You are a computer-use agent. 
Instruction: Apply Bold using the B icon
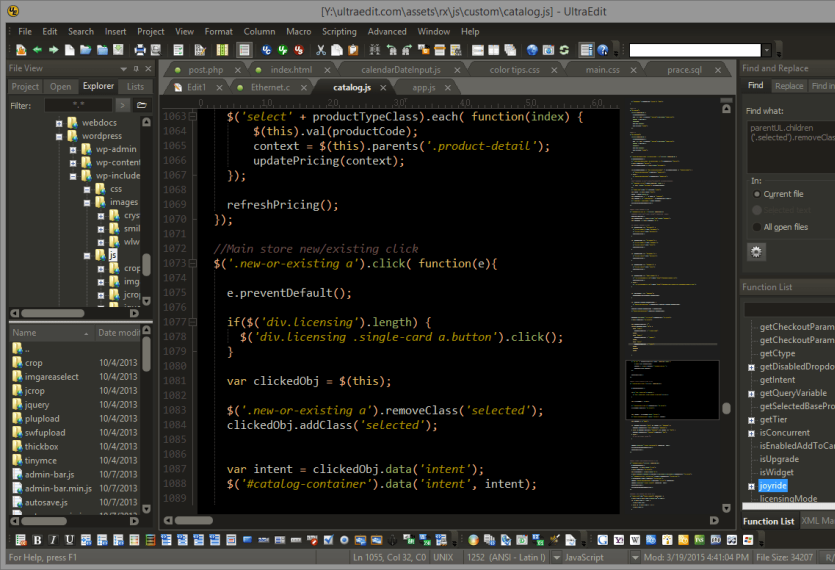[x=37, y=540]
